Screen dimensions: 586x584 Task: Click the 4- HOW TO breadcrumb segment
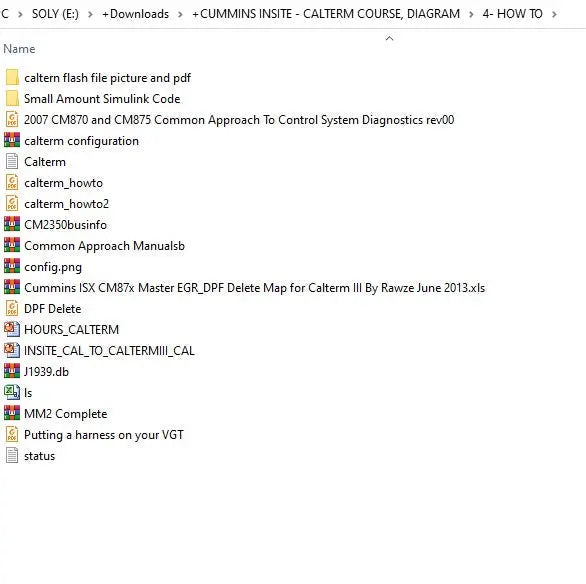(x=512, y=14)
